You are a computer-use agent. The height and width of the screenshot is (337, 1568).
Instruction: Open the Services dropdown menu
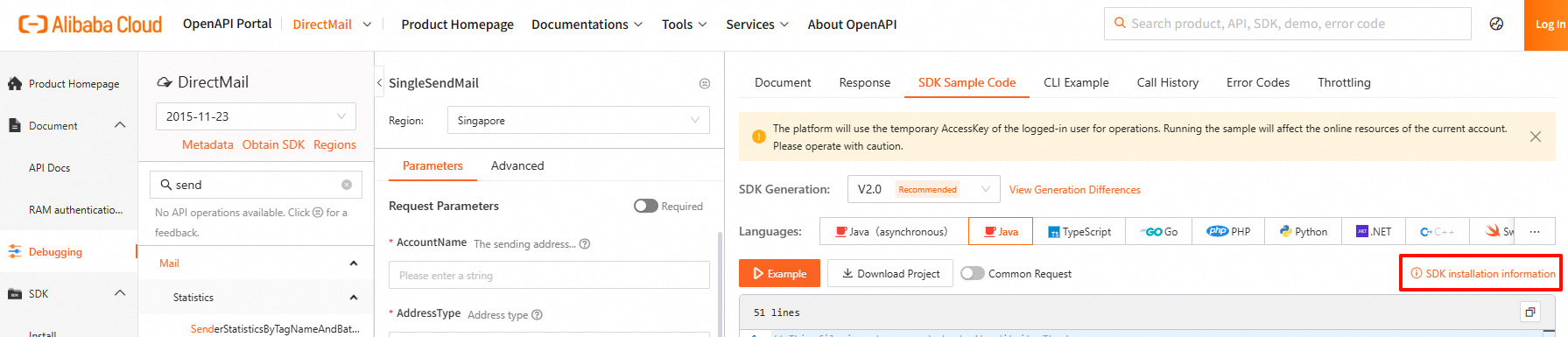pyautogui.click(x=757, y=25)
